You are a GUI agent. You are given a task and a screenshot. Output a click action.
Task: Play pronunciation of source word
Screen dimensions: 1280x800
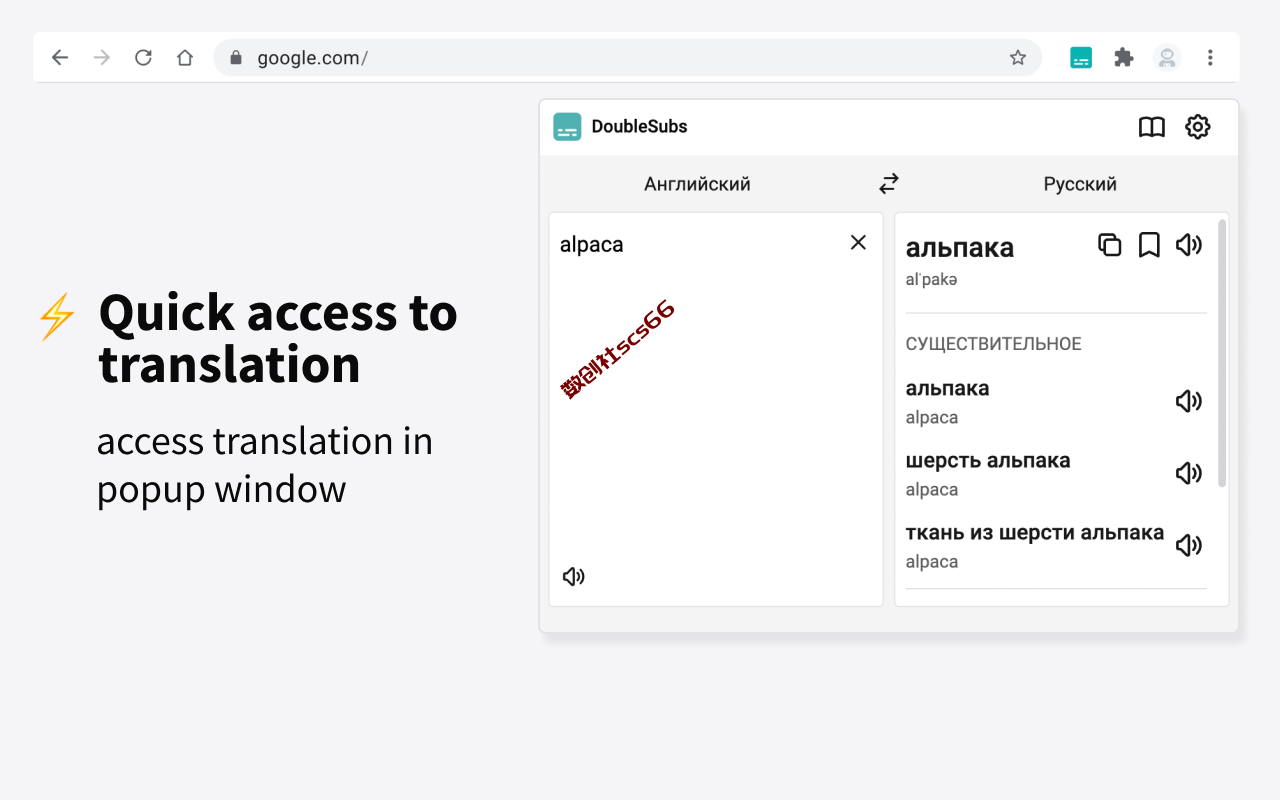pos(574,576)
